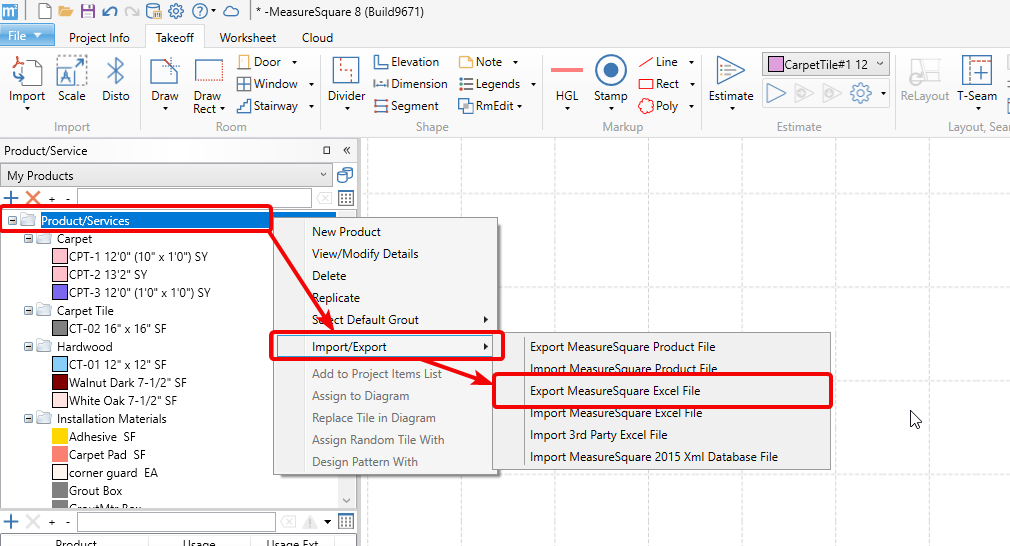Viewport: 1010px width, 546px height.
Task: Switch to the Cloud tab
Action: 318,37
